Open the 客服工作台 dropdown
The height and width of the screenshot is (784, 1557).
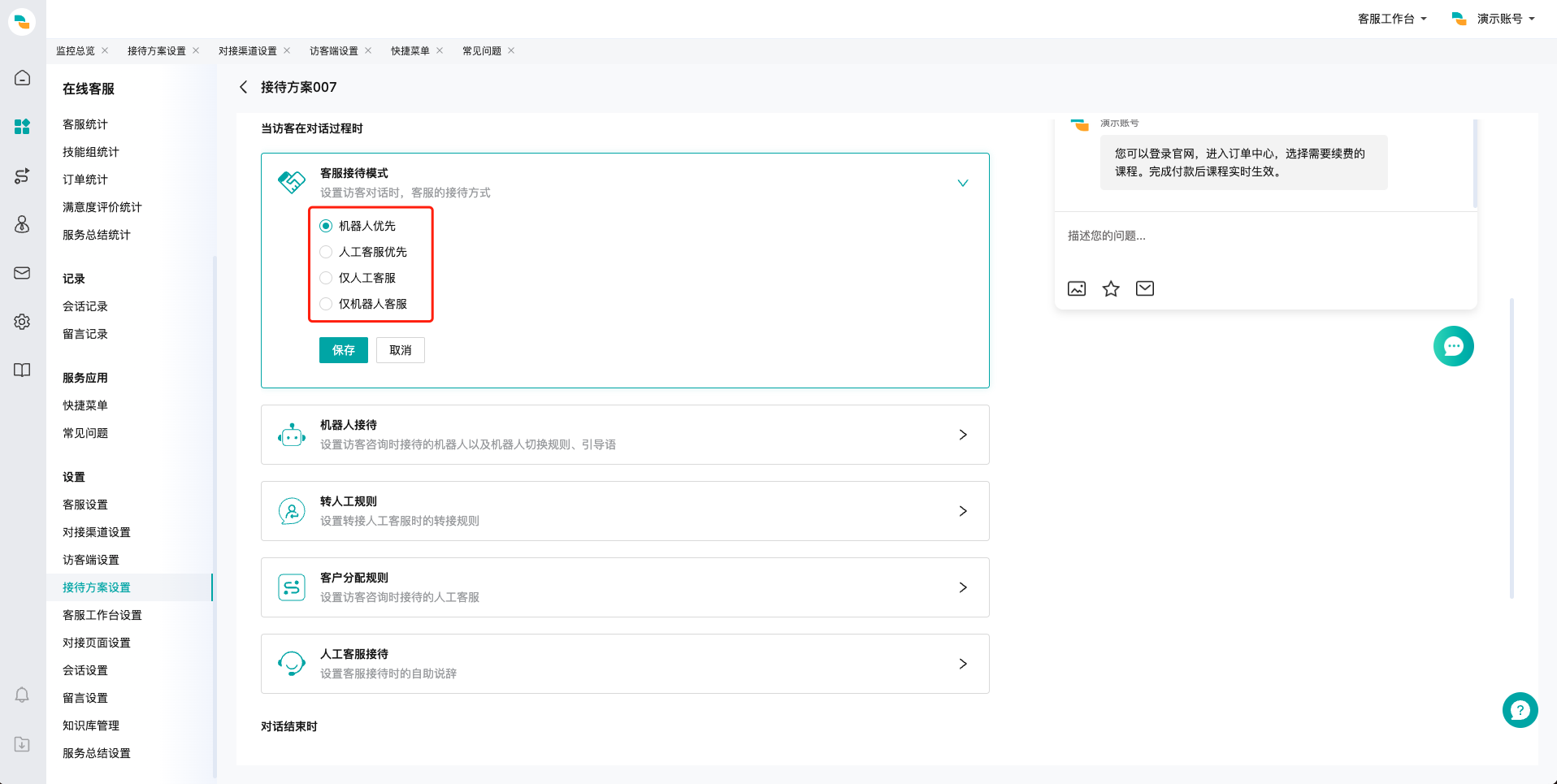(x=1392, y=19)
